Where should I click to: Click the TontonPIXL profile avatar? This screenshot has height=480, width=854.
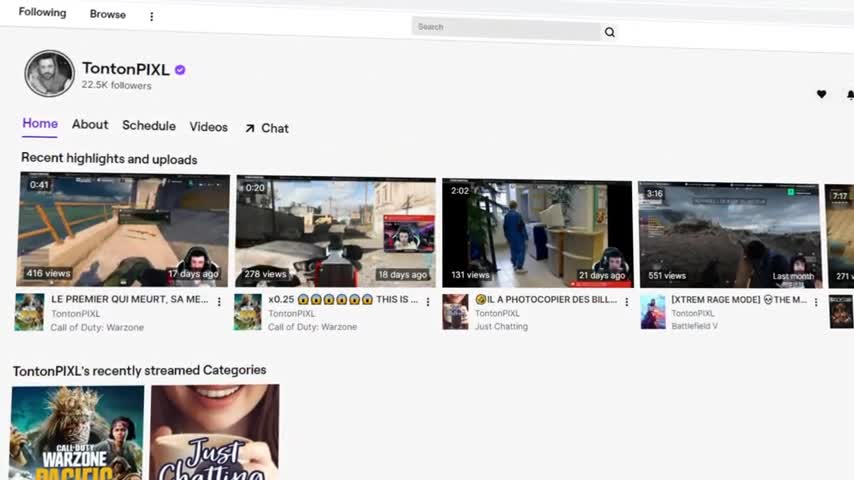pos(49,74)
